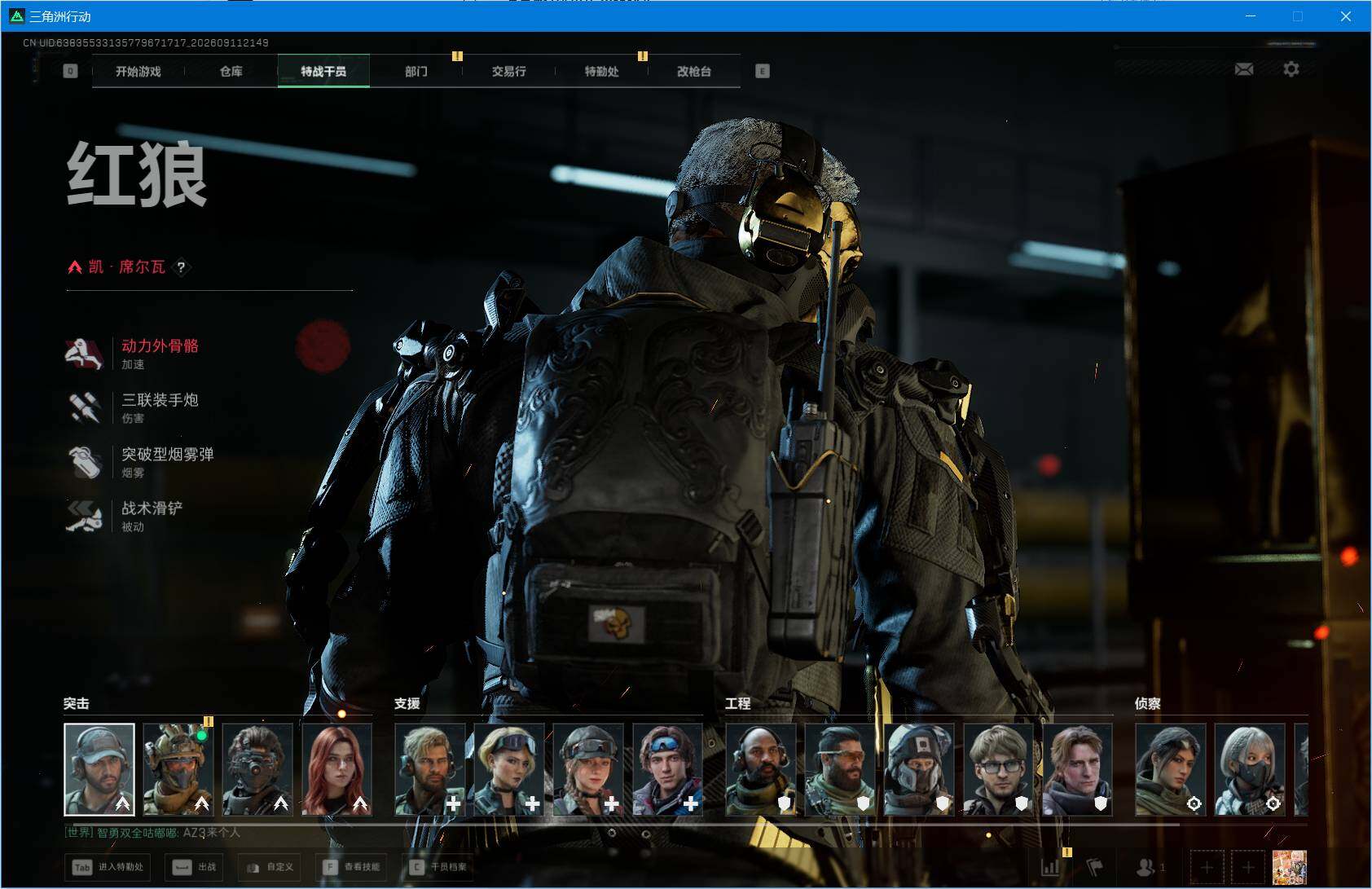Viewport: 1372px width, 889px height.
Task: Select the assault operator with night-vision goggles
Action: [257, 769]
